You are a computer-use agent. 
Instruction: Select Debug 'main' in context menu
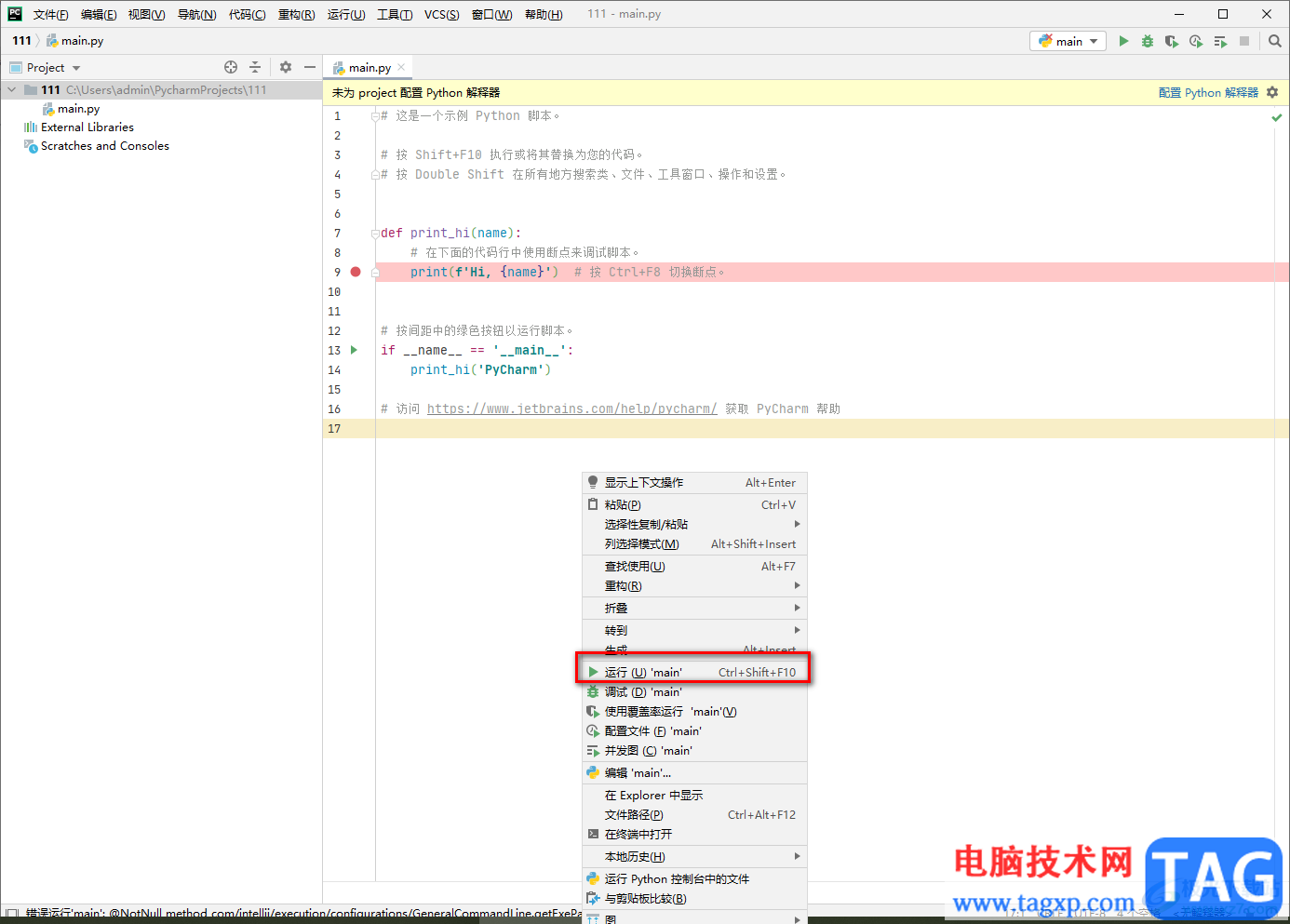[694, 691]
